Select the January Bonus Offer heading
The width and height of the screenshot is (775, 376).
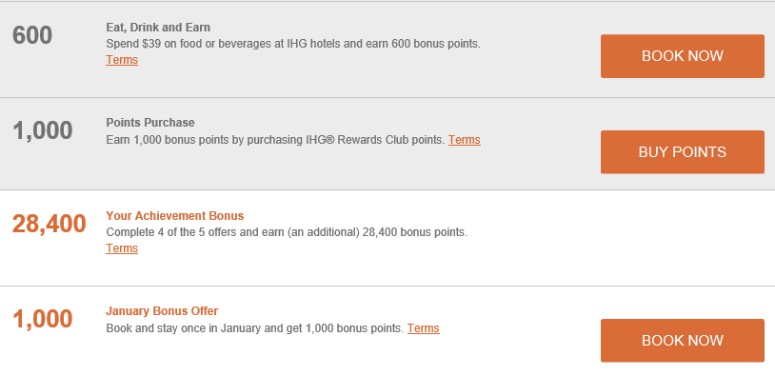pyautogui.click(x=162, y=311)
